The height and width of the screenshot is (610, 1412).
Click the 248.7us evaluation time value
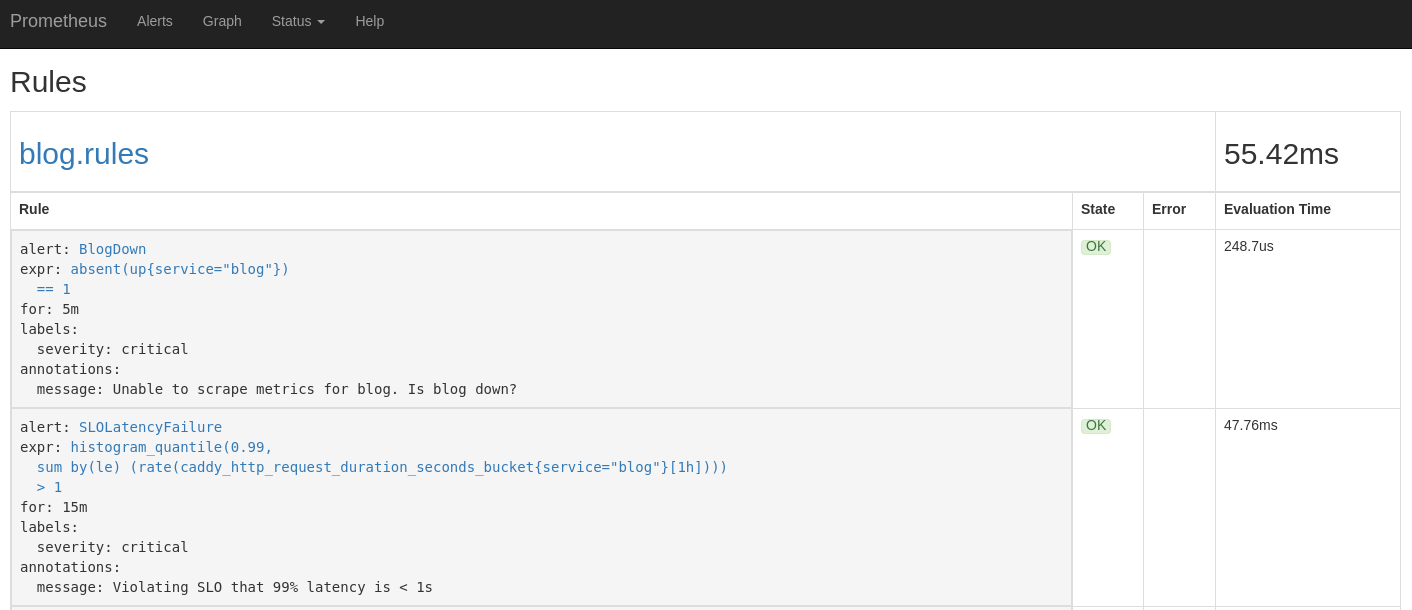1248,246
